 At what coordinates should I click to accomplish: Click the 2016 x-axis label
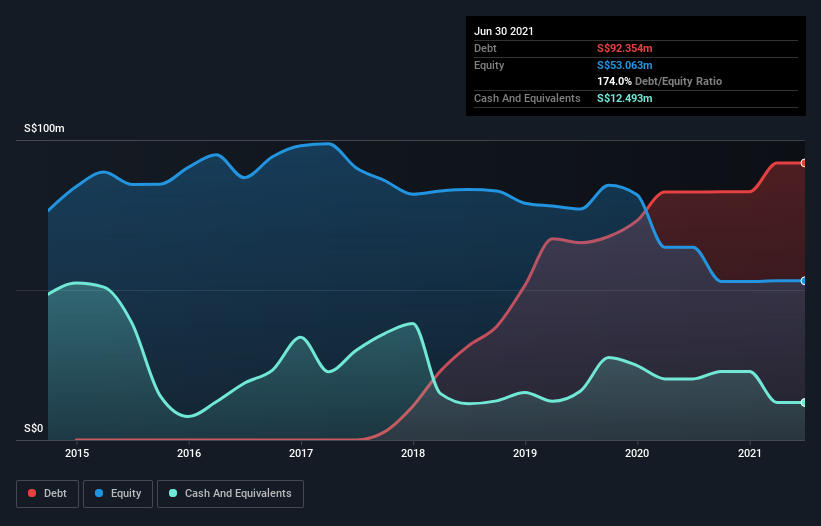coord(189,453)
